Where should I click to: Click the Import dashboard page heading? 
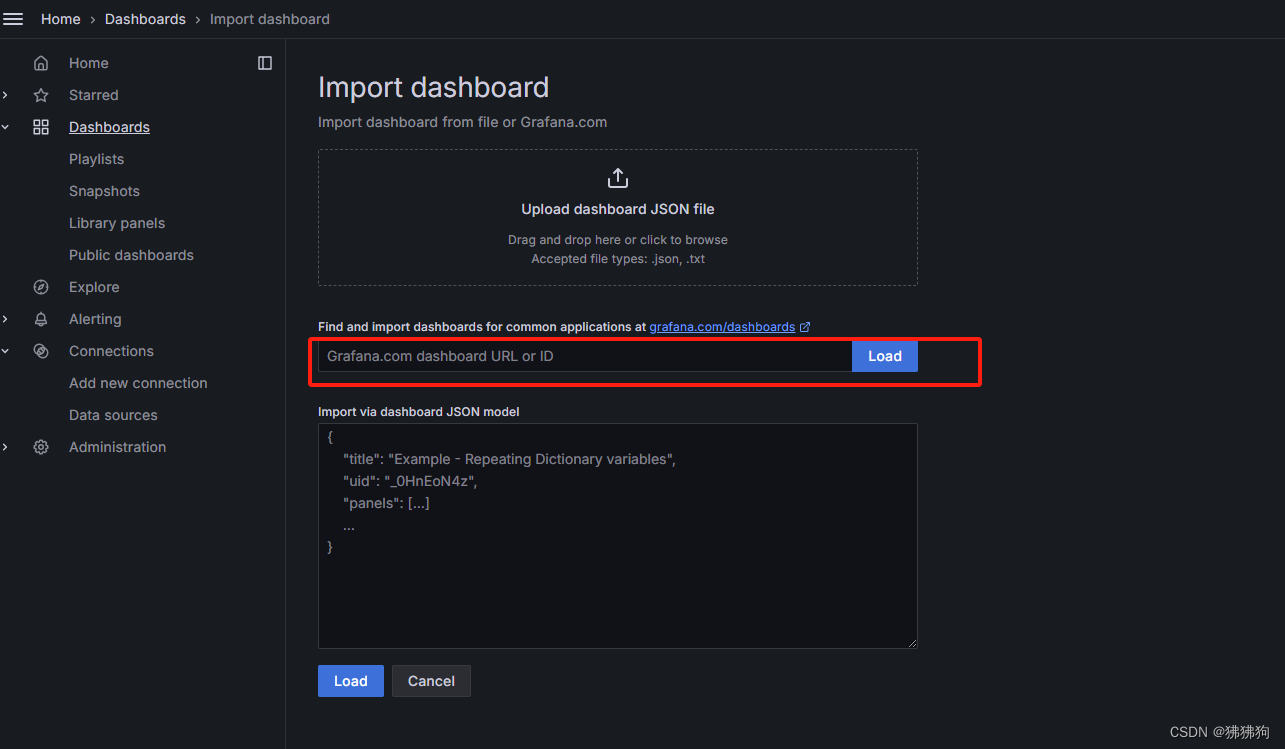[433, 87]
